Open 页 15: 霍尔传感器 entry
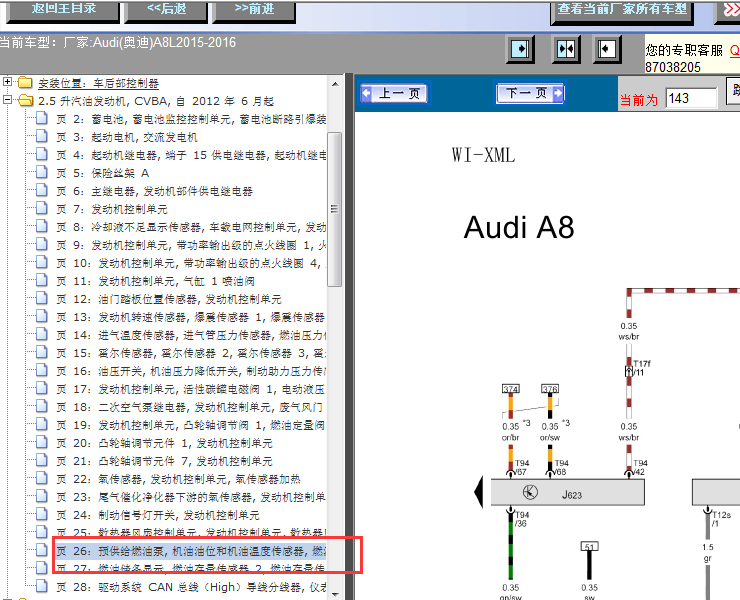This screenshot has width=740, height=600. (191, 353)
